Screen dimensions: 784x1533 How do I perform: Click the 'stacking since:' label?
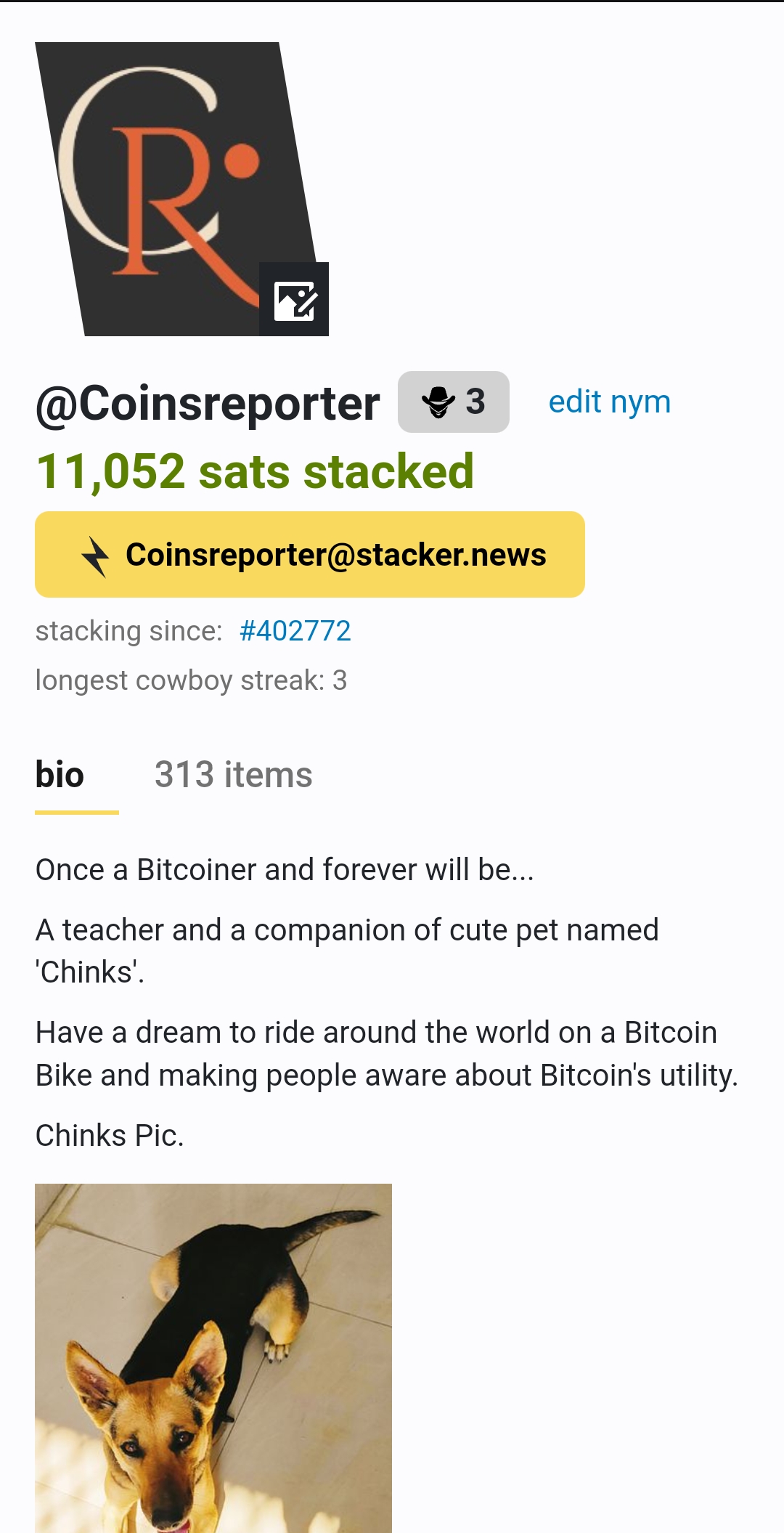click(128, 631)
